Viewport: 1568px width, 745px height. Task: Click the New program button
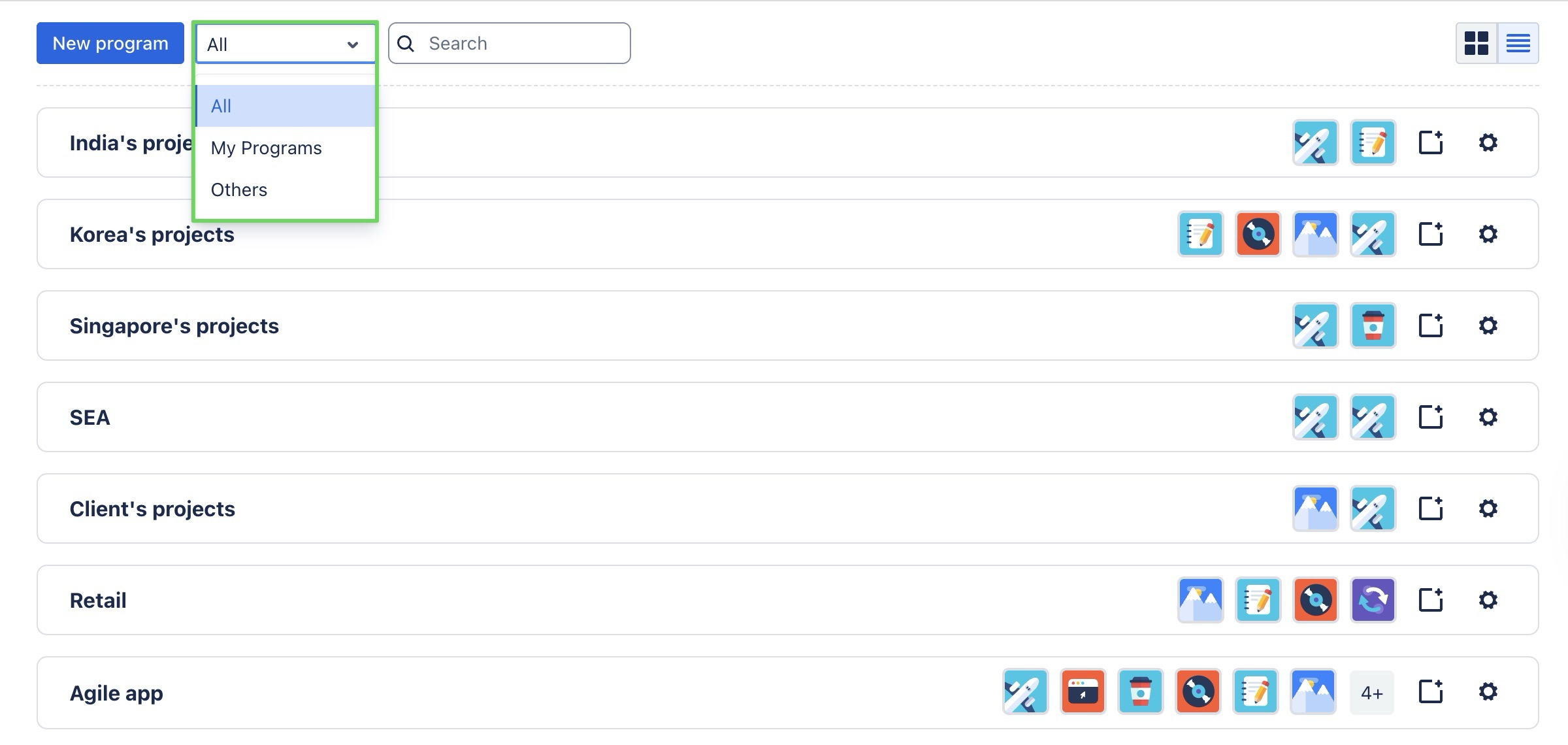coord(110,43)
